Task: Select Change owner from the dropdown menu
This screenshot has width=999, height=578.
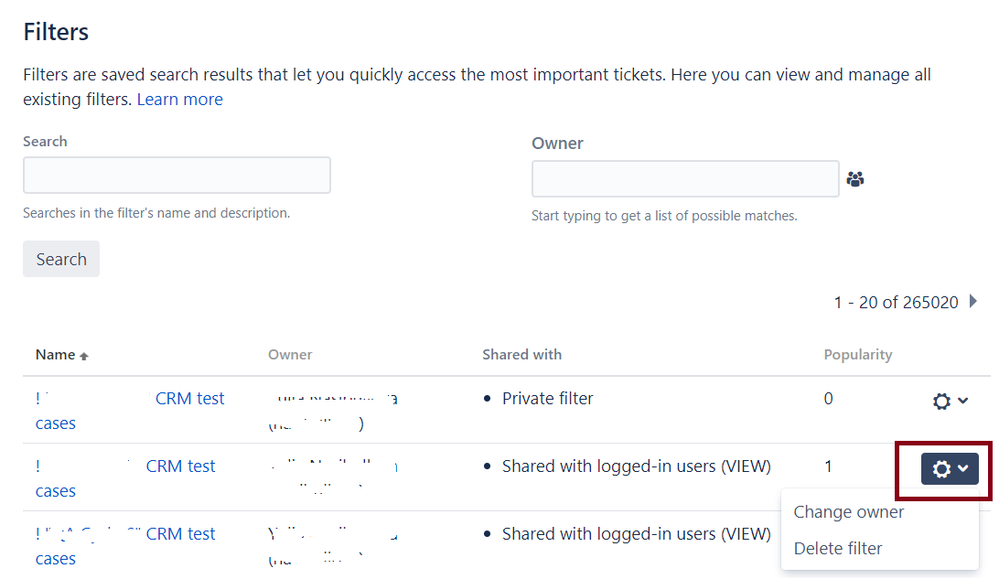Action: point(848,512)
